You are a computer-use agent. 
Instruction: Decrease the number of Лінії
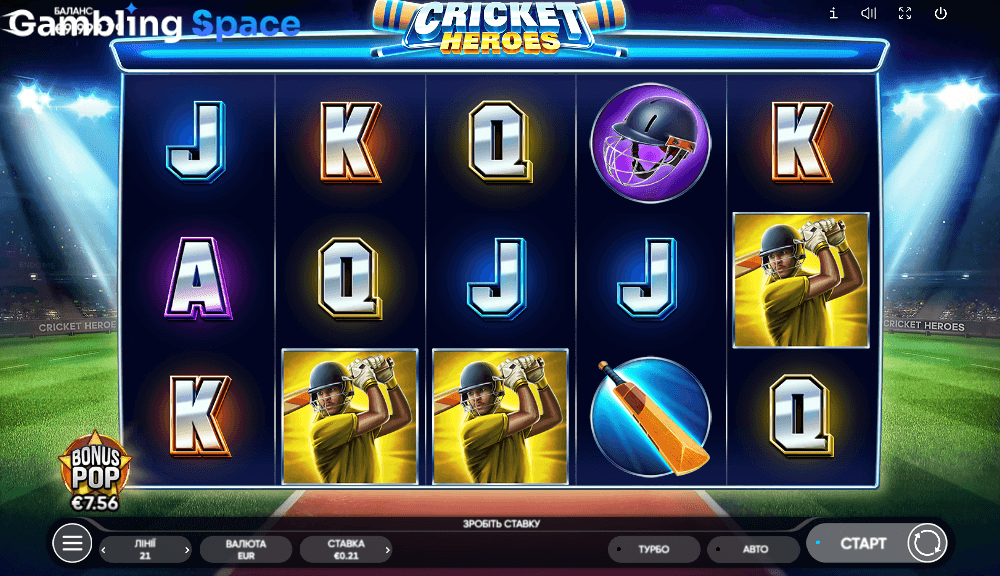[x=104, y=550]
